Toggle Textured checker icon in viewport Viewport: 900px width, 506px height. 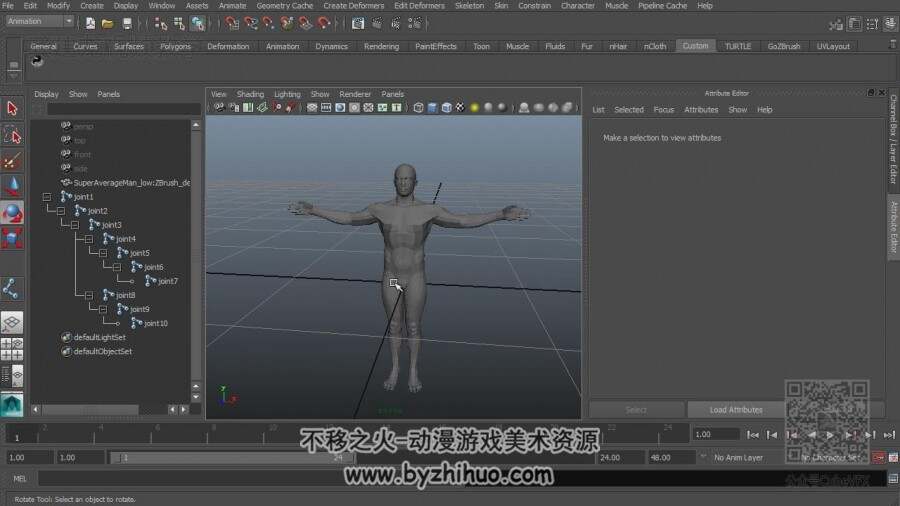click(x=460, y=107)
